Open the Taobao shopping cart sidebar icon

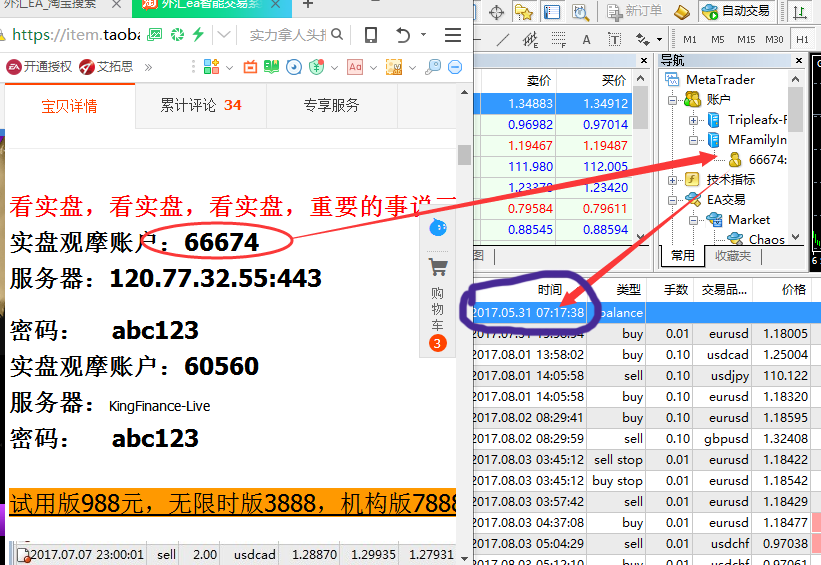pyautogui.click(x=438, y=267)
